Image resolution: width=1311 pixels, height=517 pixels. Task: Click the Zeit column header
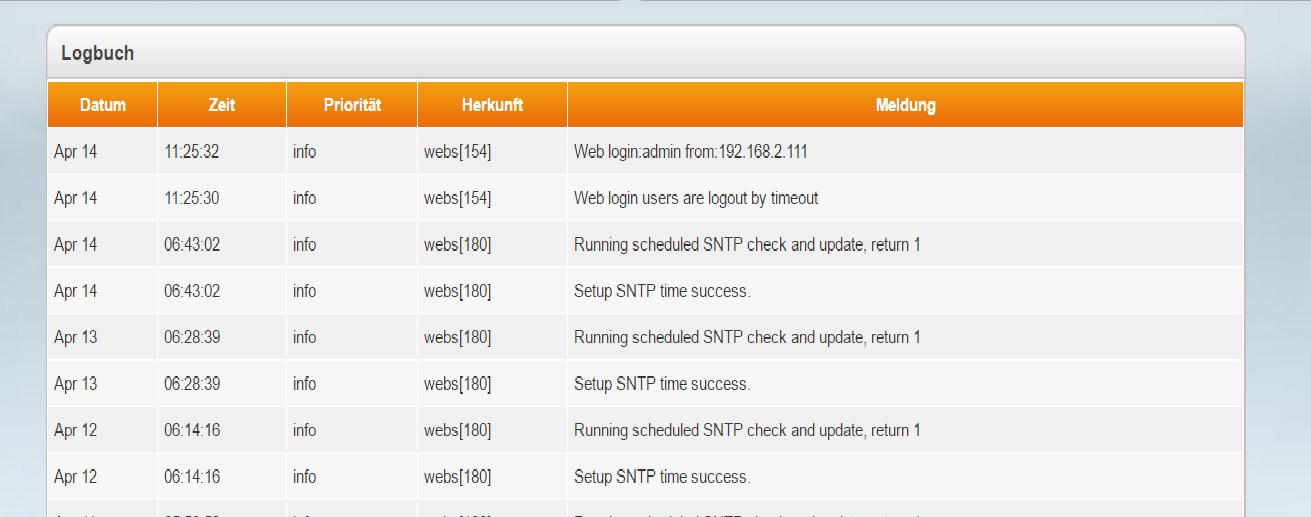(222, 105)
